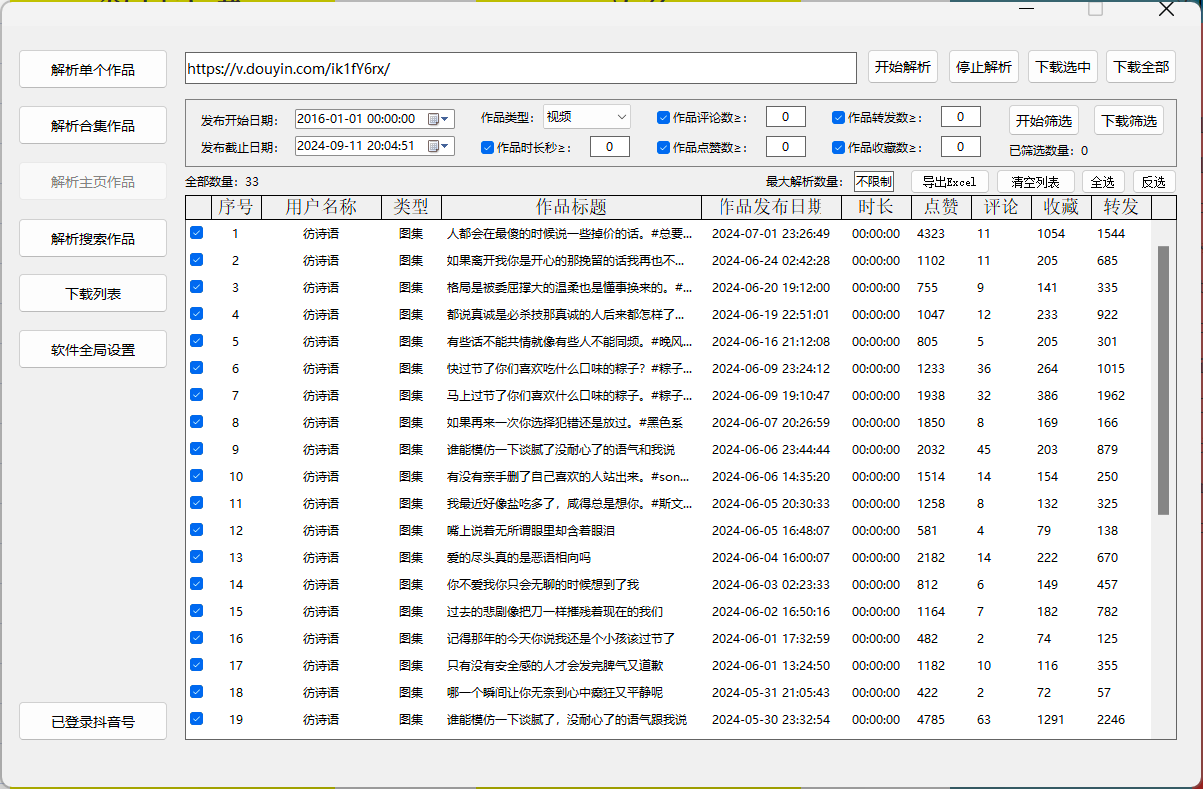The image size is (1203, 789).
Task: Click the maximize window icon
Action: (x=1095, y=9)
